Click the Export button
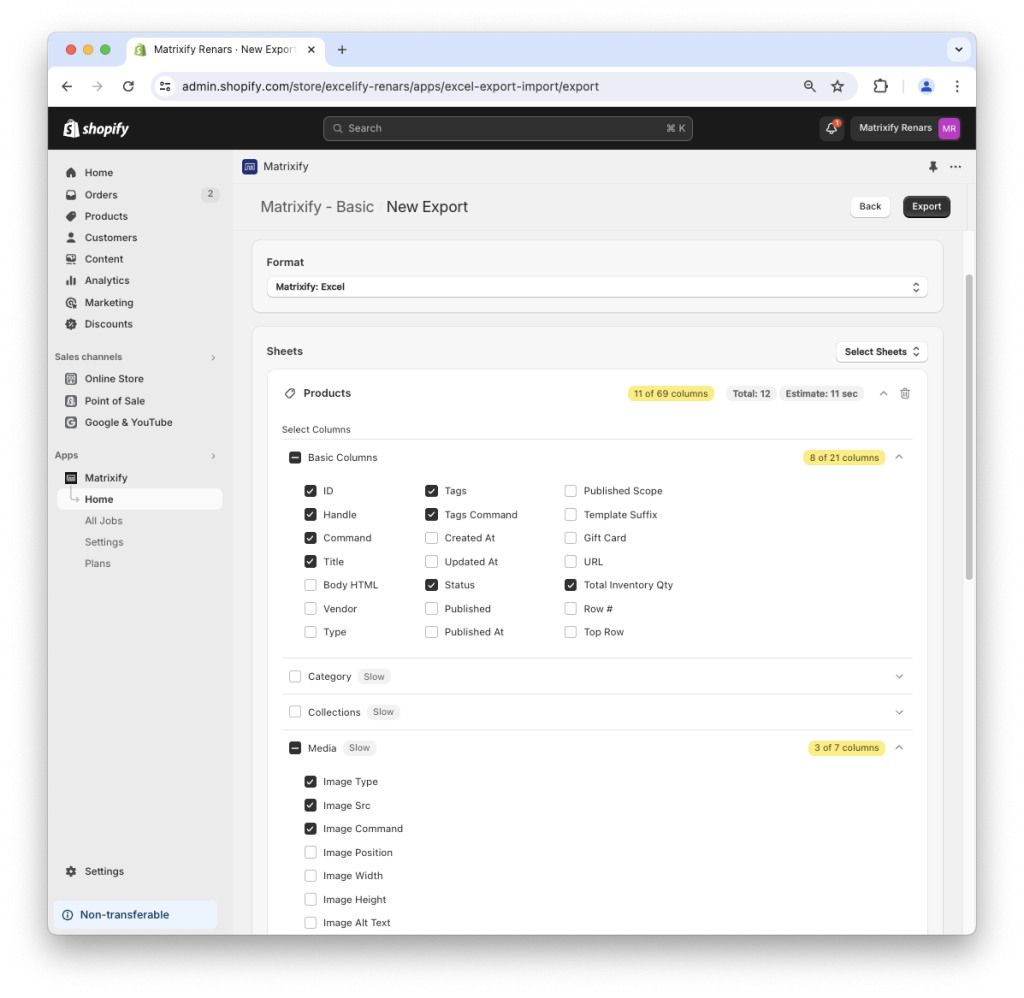 (926, 206)
